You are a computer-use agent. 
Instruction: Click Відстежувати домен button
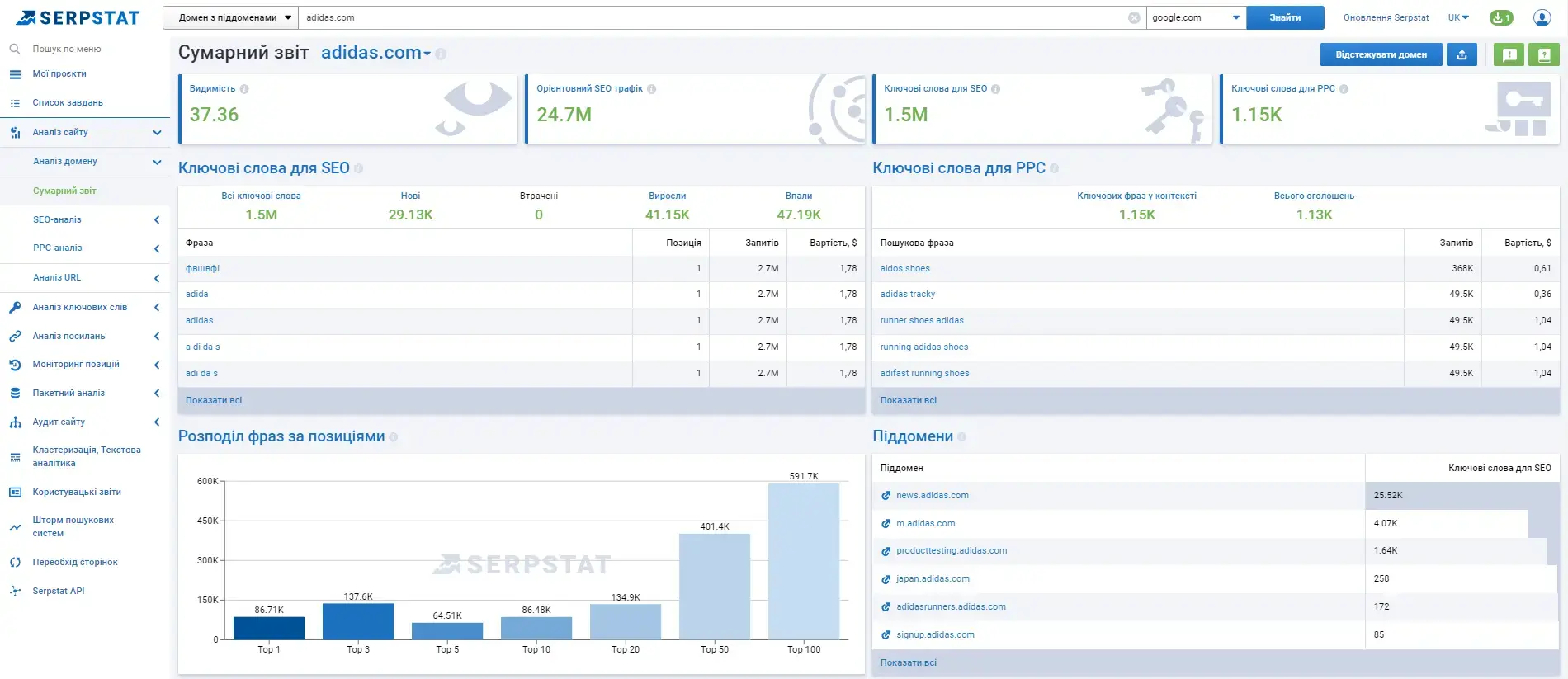click(1381, 54)
